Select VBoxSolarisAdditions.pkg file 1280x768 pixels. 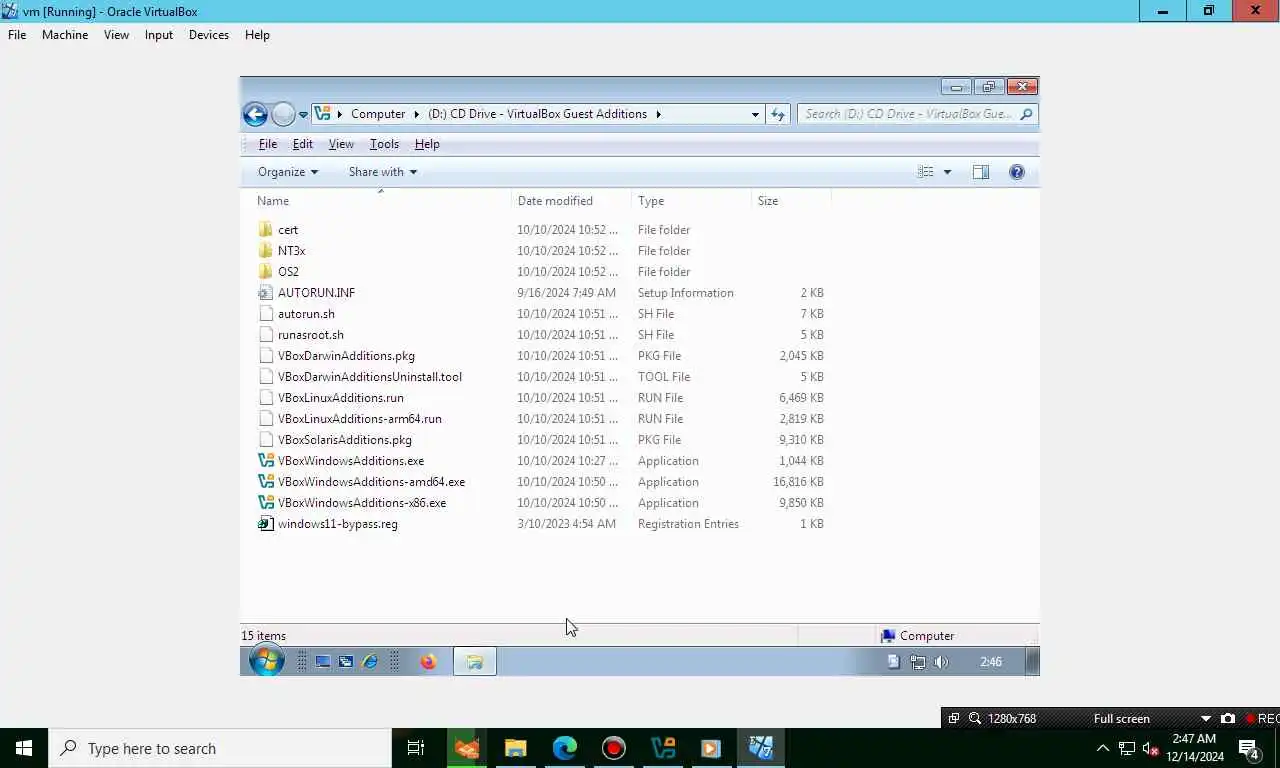(x=344, y=440)
